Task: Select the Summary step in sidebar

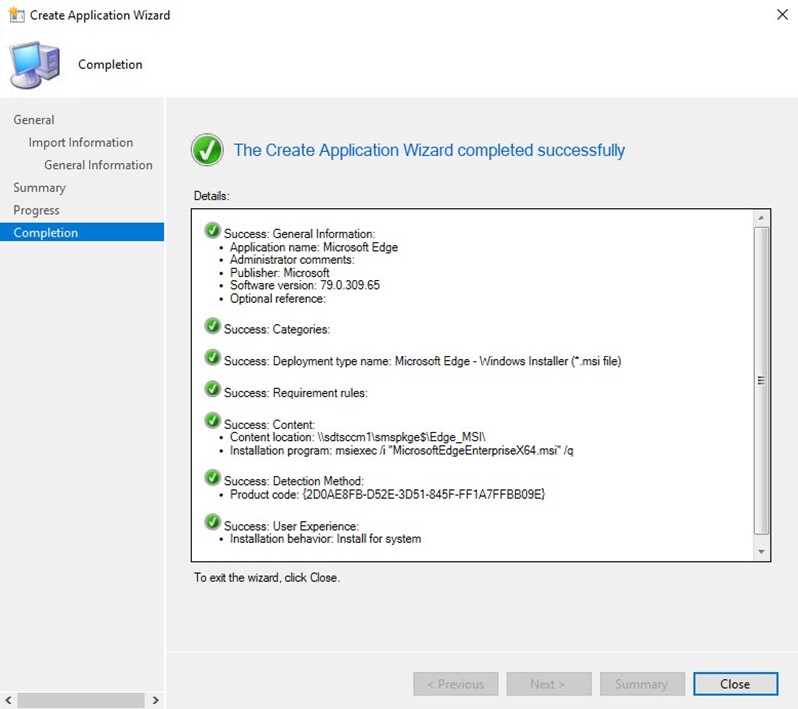Action: (39, 187)
